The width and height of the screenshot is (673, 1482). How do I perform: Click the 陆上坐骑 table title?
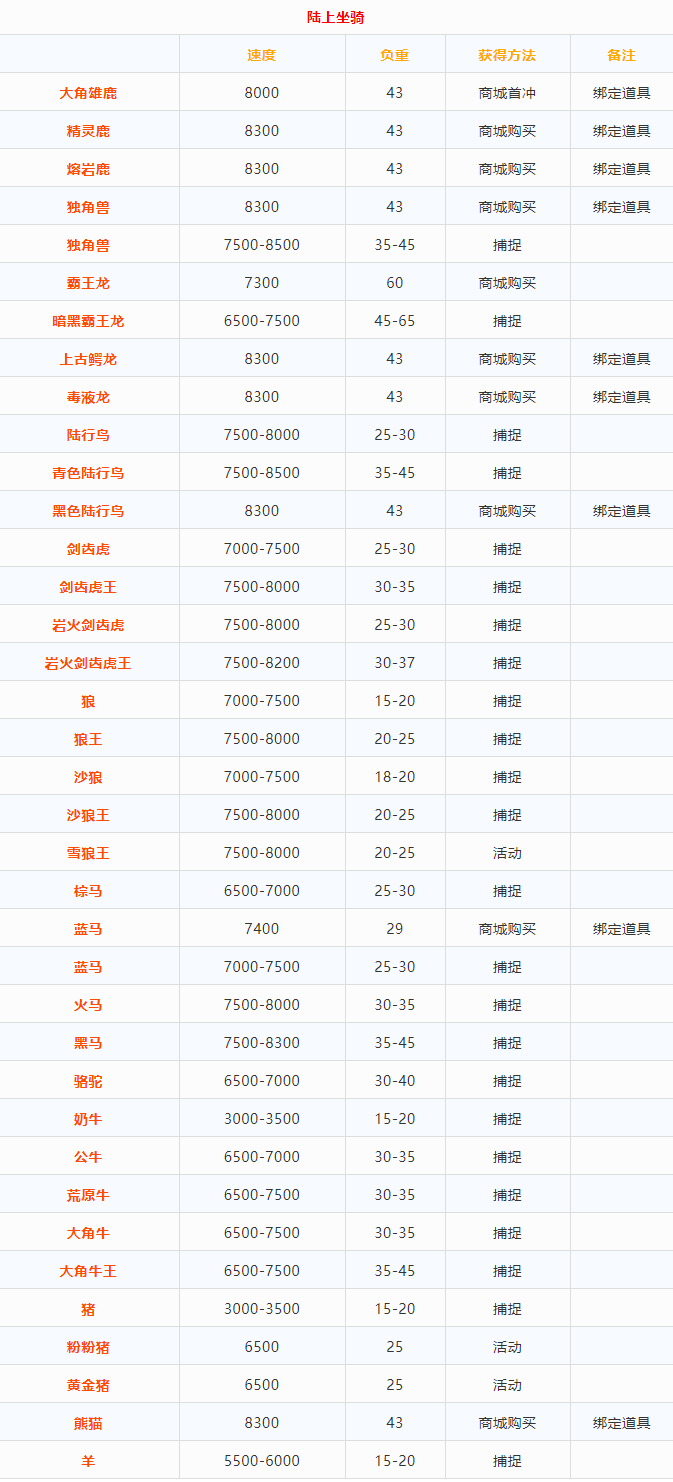336,17
